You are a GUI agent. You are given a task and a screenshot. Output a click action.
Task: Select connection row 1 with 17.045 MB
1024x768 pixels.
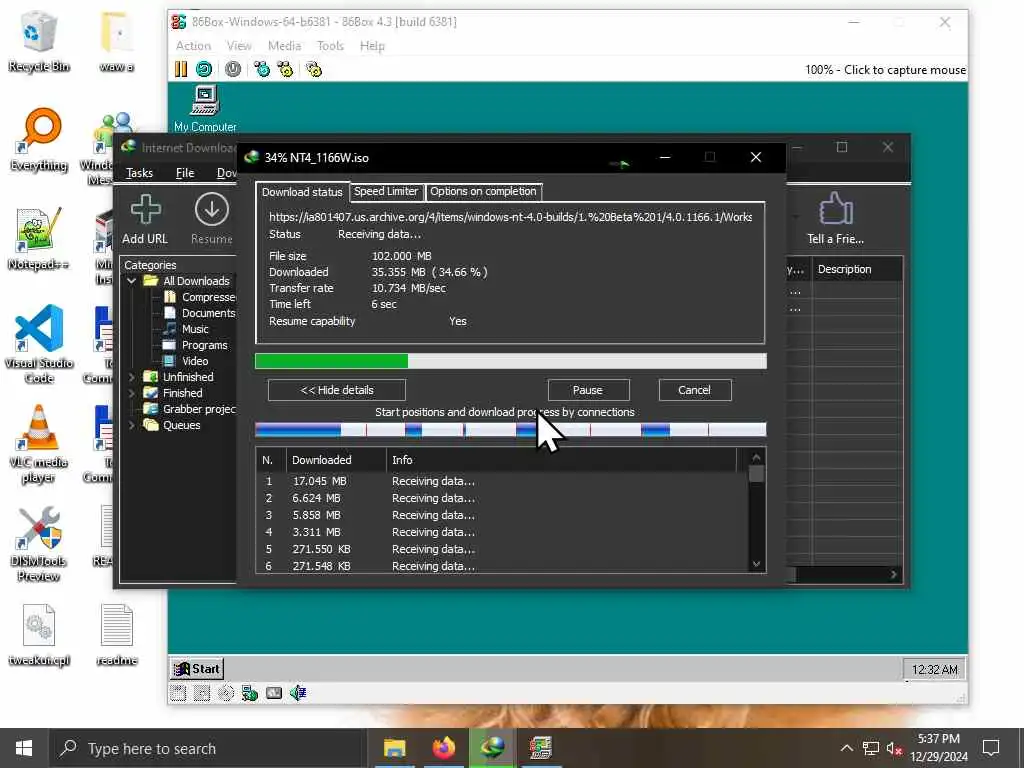pyautogui.click(x=501, y=481)
